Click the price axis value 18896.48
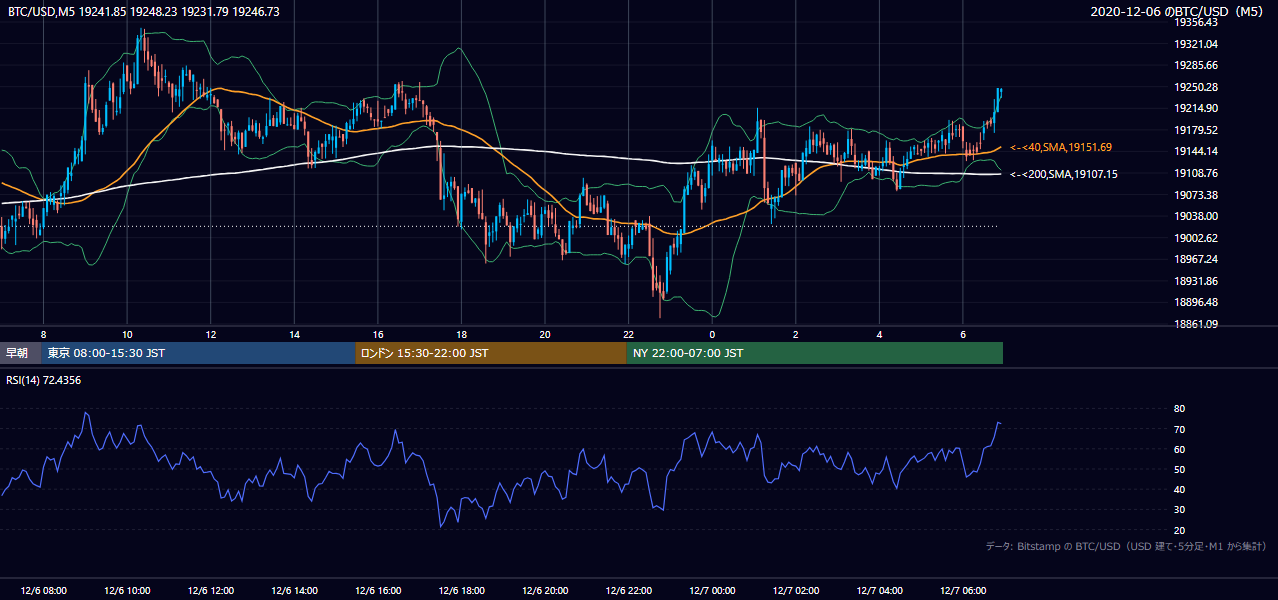This screenshot has width=1278, height=600. click(x=1196, y=302)
